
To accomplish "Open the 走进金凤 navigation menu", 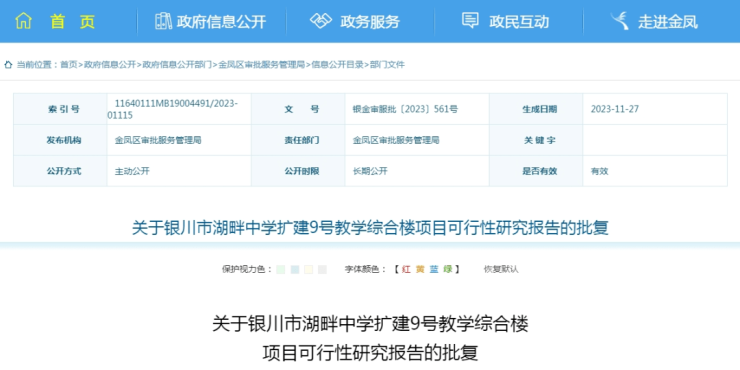I will [x=668, y=22].
